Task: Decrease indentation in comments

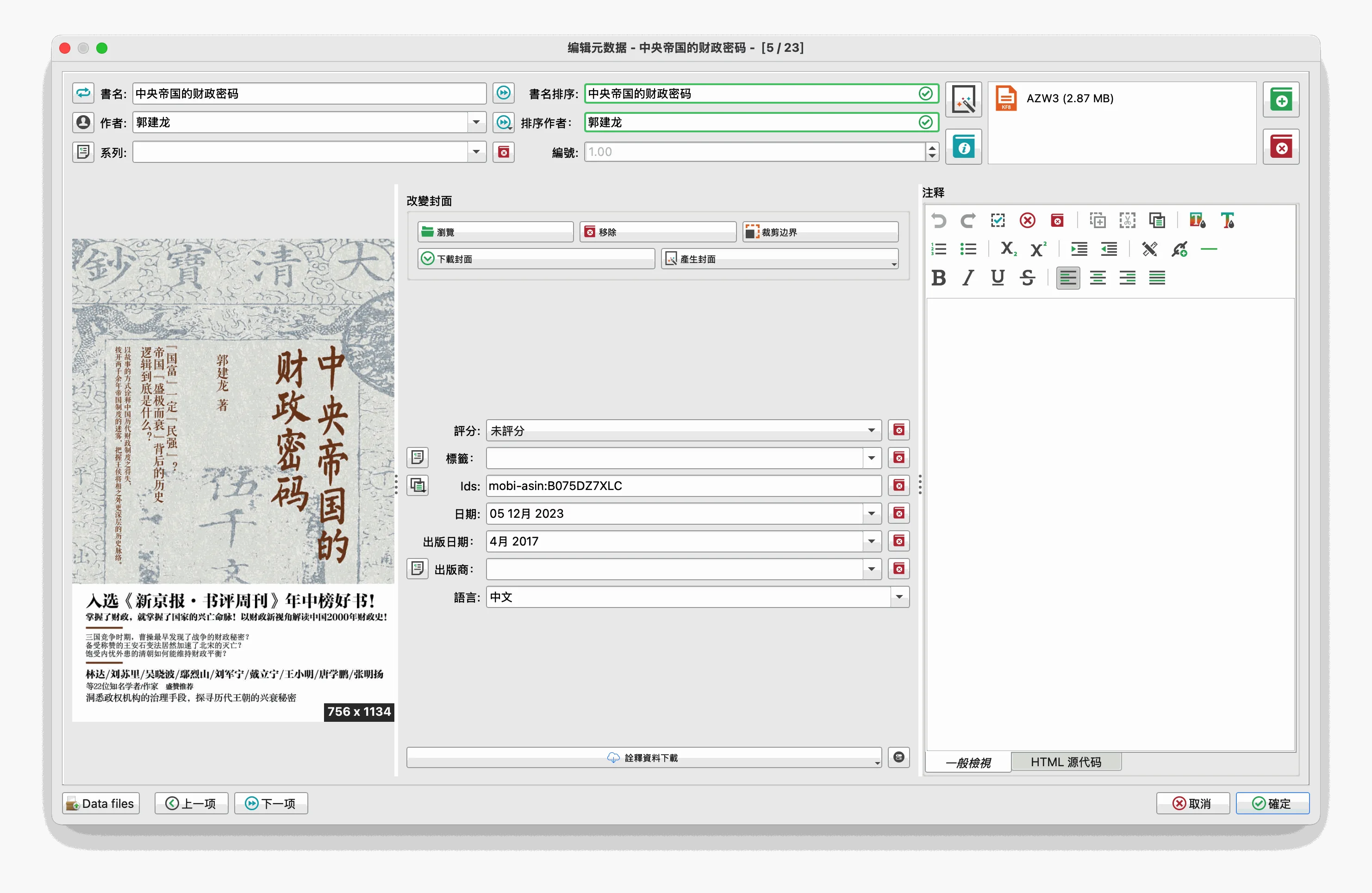Action: pos(1109,249)
